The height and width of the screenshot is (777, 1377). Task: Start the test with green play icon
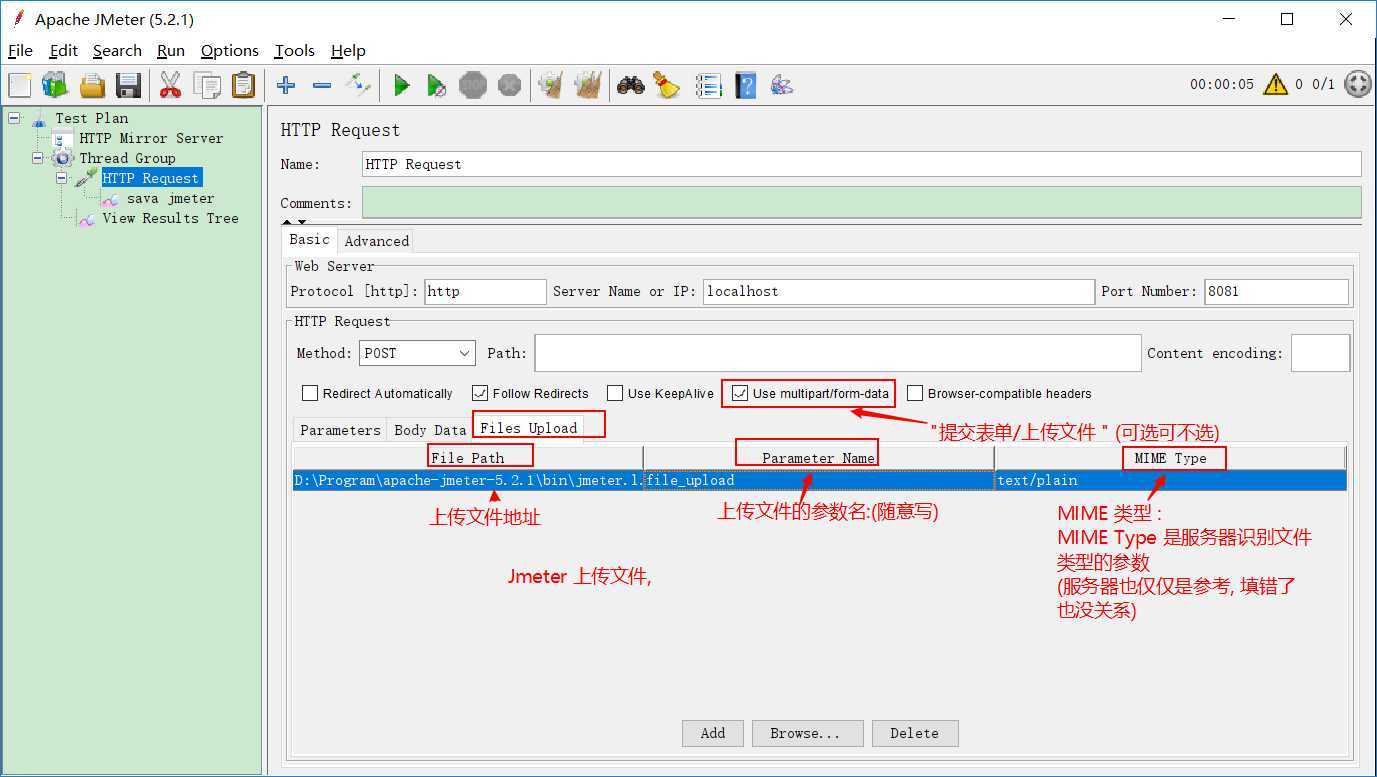tap(401, 85)
